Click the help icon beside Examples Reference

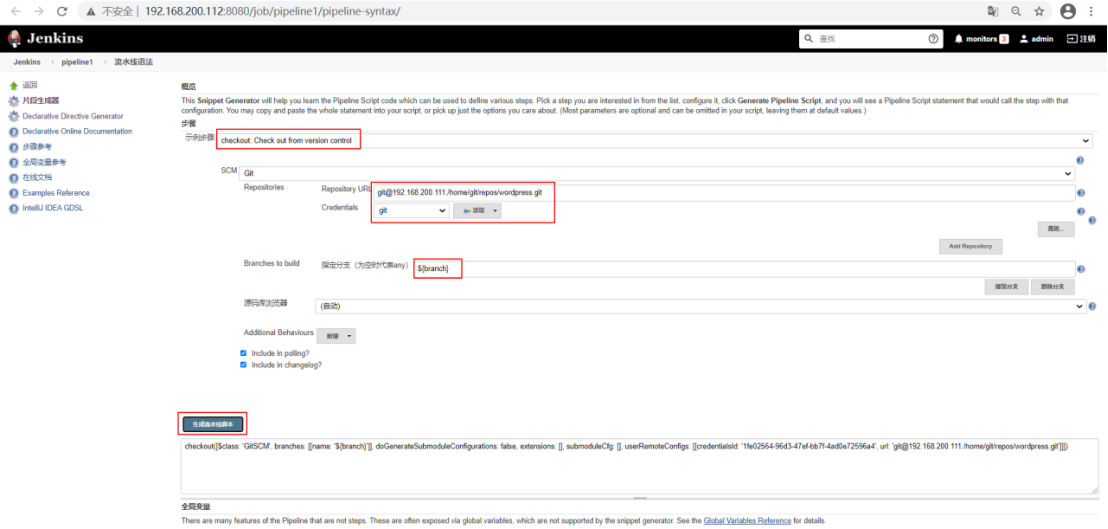[13, 193]
